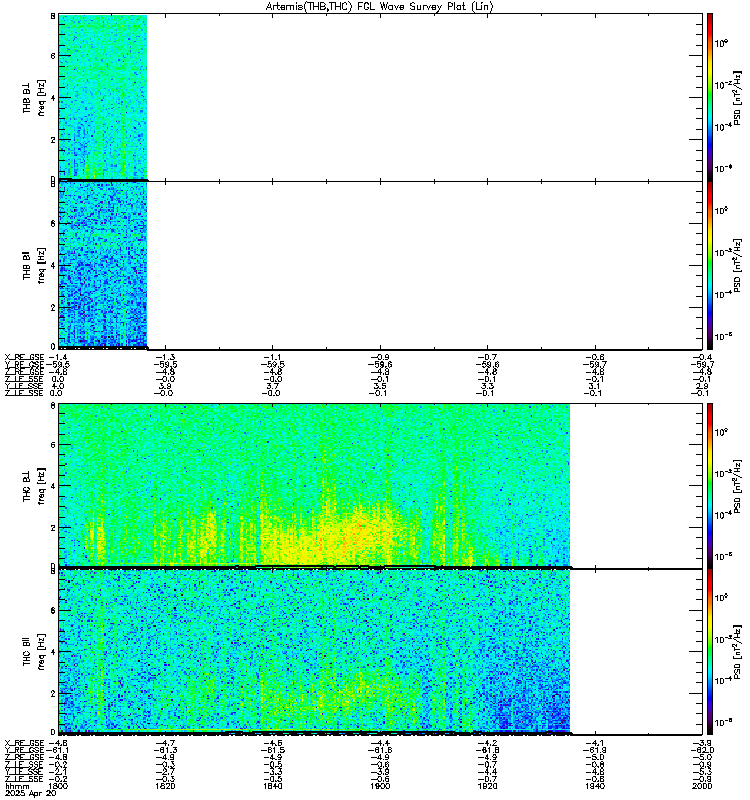Viewport: 750px width, 800px height.
Task: Click the '-82.0' Y_RE_GSE value for THC
Action: point(702,750)
